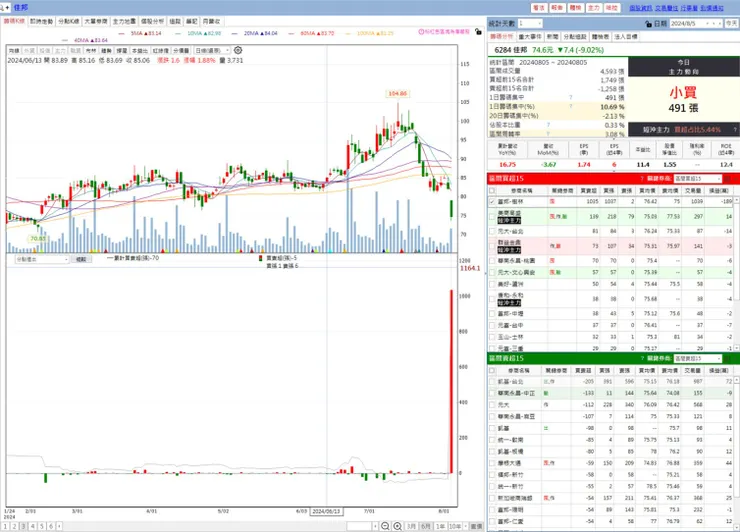Toggle the 撐壓 indicator button

pyautogui.click(x=122, y=51)
